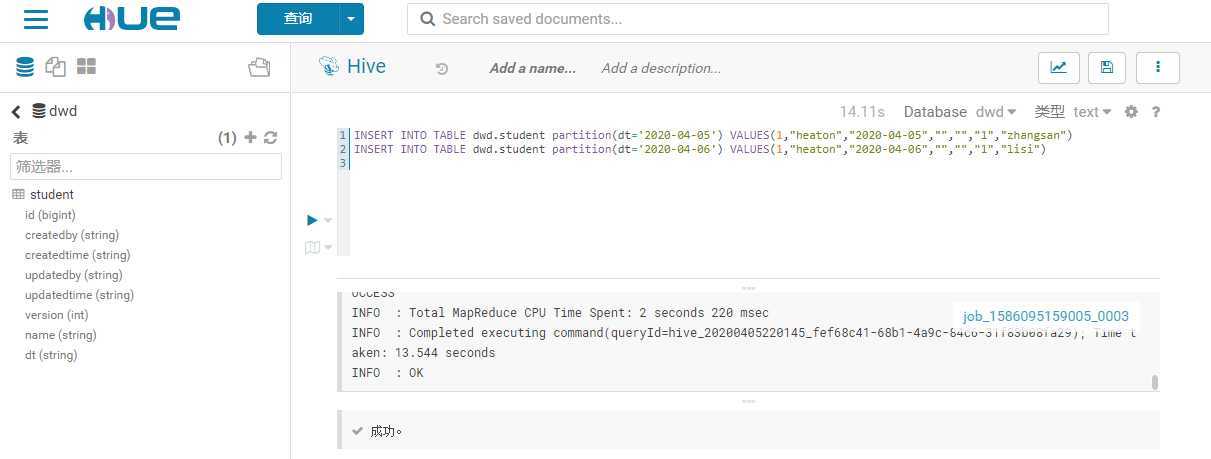The height and width of the screenshot is (459, 1211).
Task: Click column version (int)
Action: [x=57, y=315]
